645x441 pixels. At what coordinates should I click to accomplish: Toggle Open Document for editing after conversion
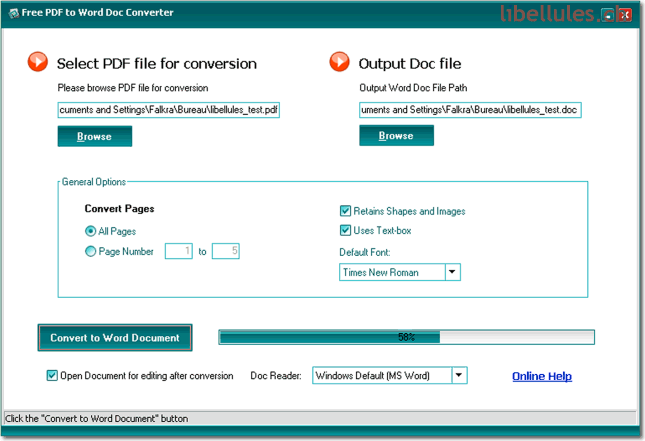[x=52, y=376]
